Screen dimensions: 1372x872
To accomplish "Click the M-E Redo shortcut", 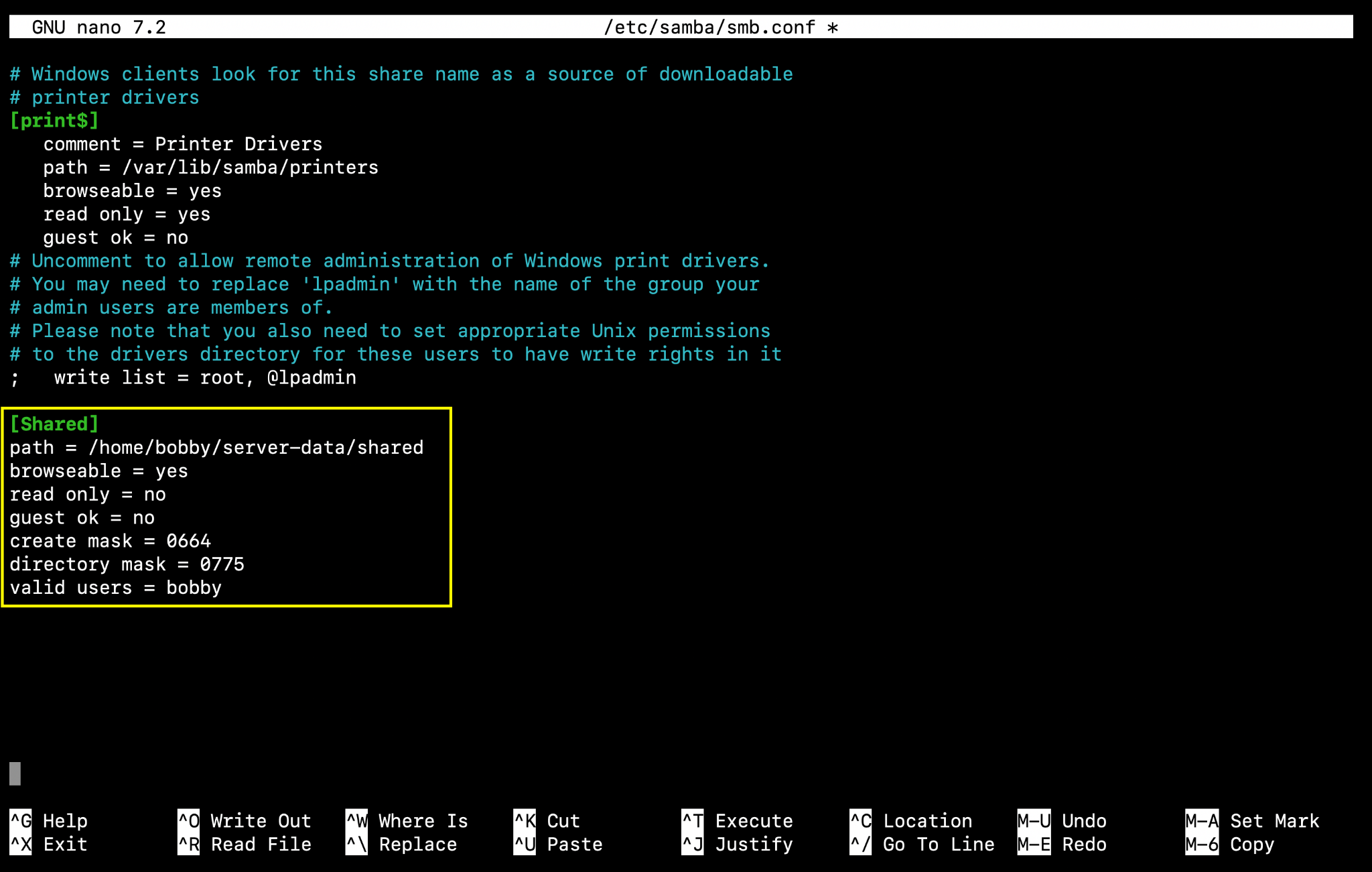I will pyautogui.click(x=1061, y=844).
